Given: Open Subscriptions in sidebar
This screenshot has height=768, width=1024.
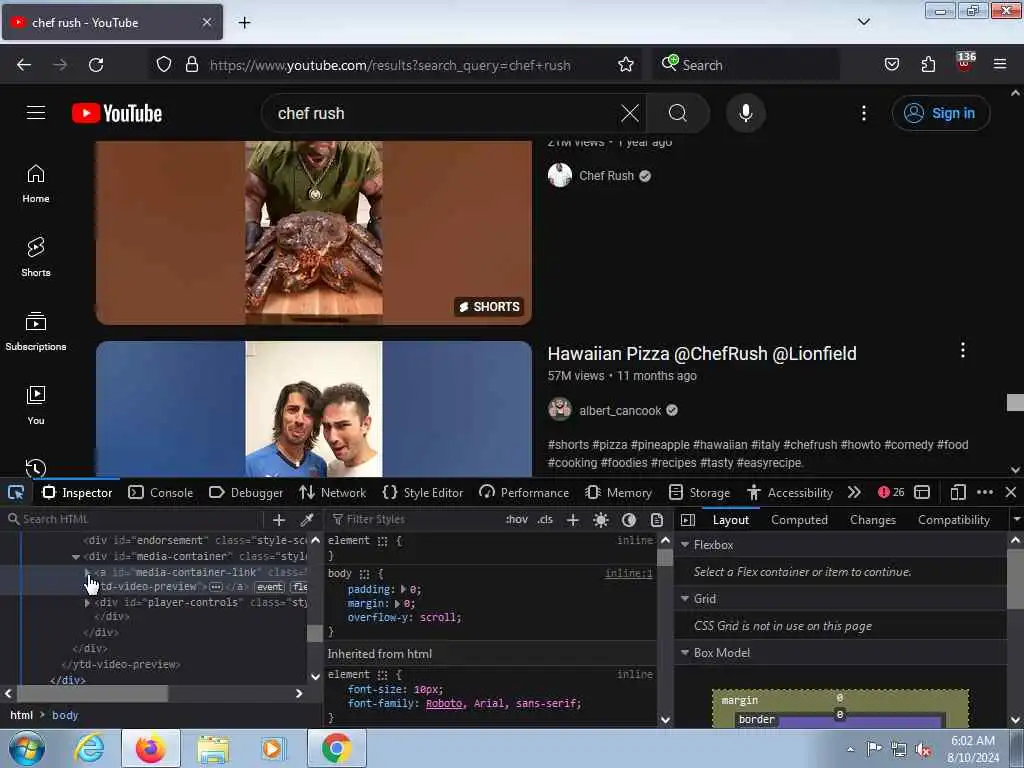Looking at the screenshot, I should [x=36, y=331].
